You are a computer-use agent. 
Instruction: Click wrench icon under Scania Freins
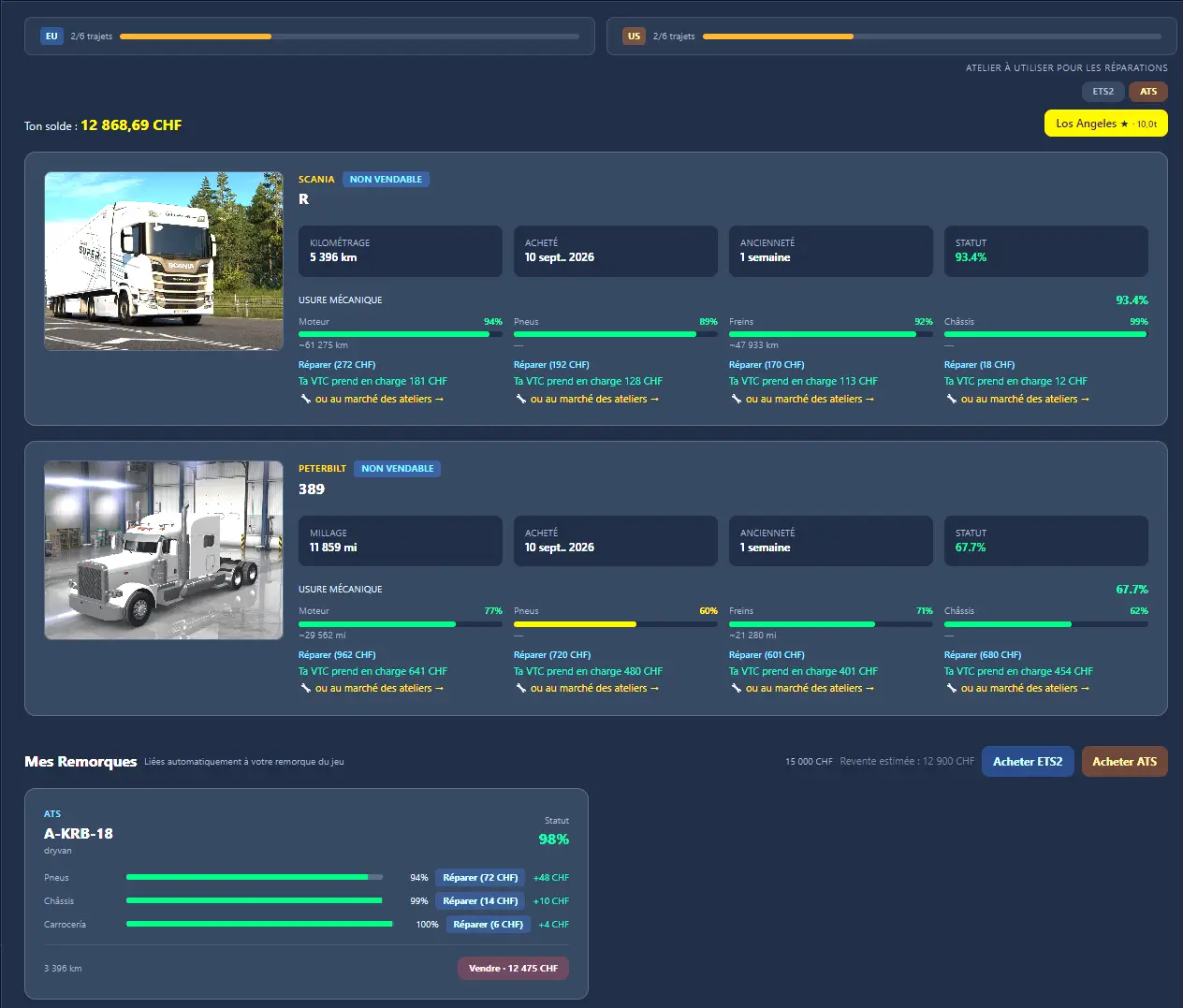(736, 400)
